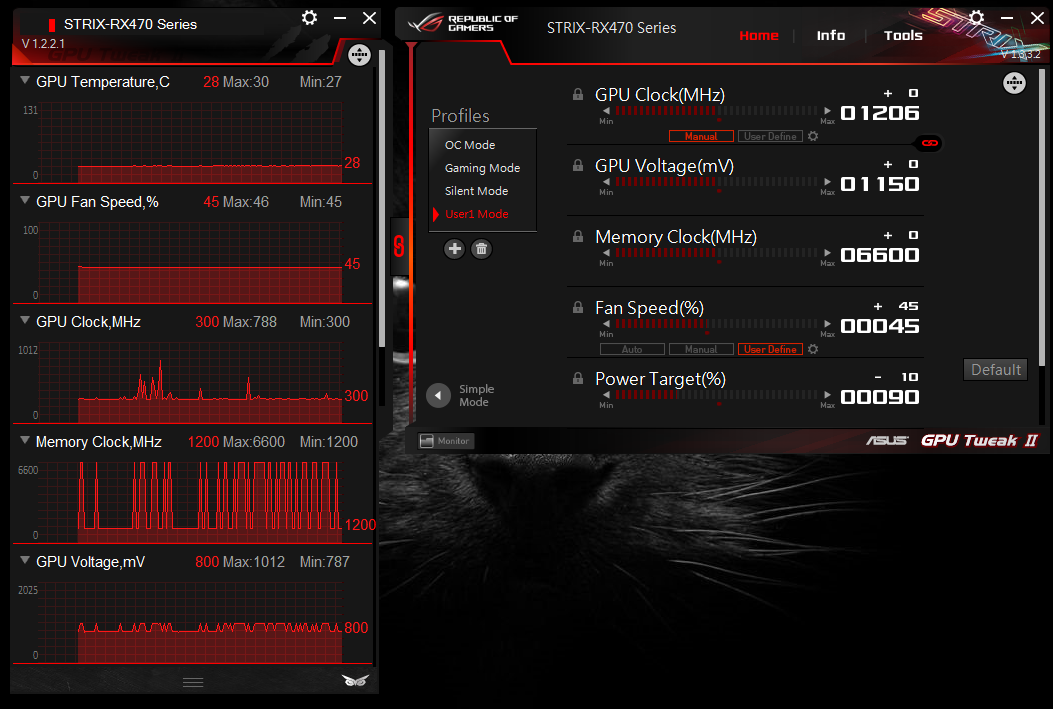The image size is (1053, 709).
Task: Click the lock icon beside Power Target(%)
Action: point(578,379)
